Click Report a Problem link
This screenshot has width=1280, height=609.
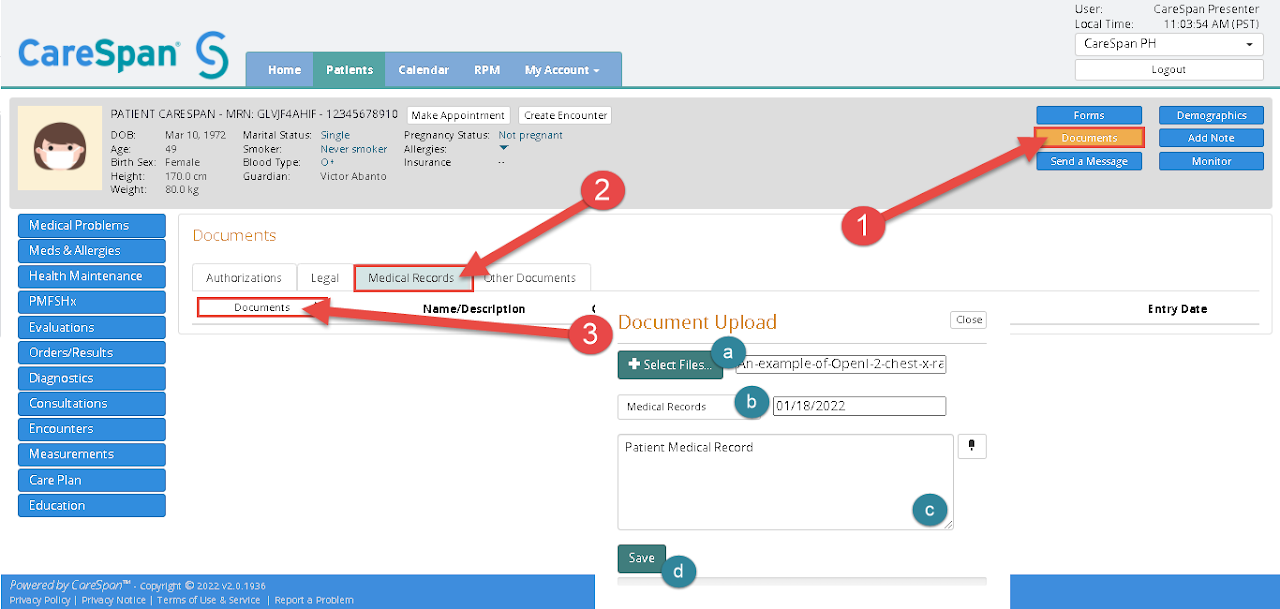point(314,600)
